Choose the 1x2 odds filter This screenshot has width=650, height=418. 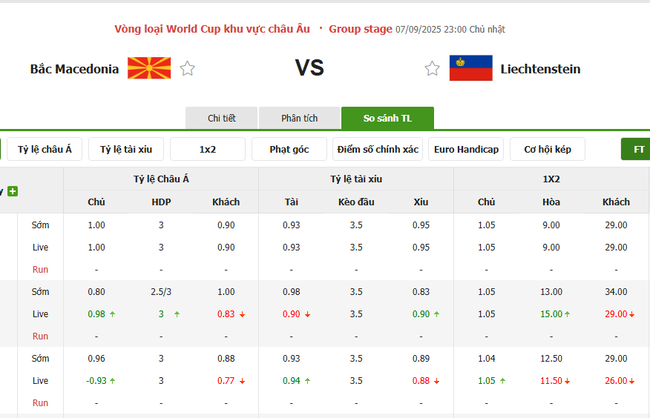pos(208,150)
